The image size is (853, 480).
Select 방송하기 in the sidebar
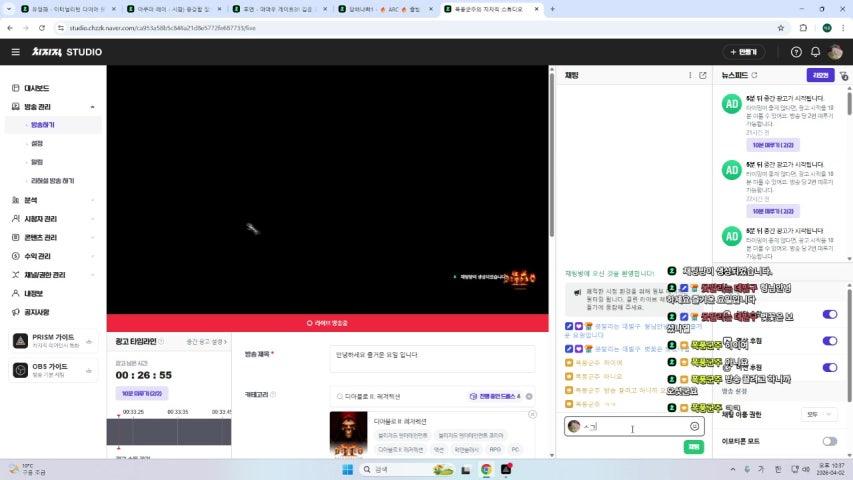(42, 125)
